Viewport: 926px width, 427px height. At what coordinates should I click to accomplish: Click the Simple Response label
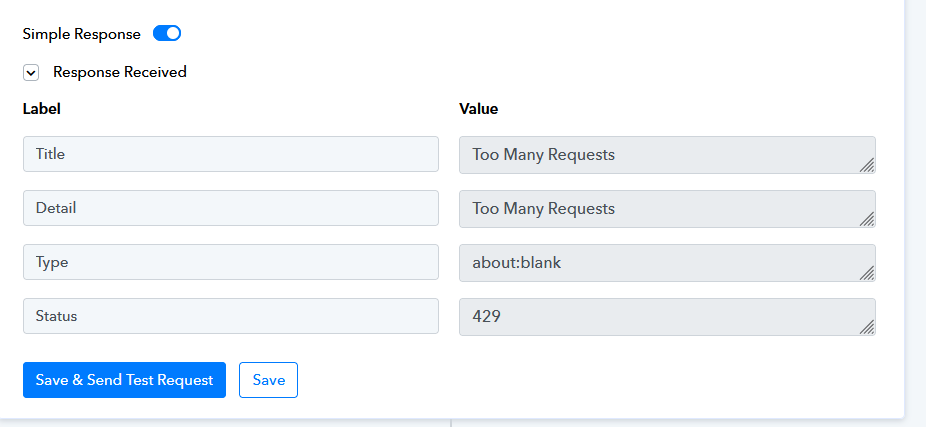coord(81,34)
